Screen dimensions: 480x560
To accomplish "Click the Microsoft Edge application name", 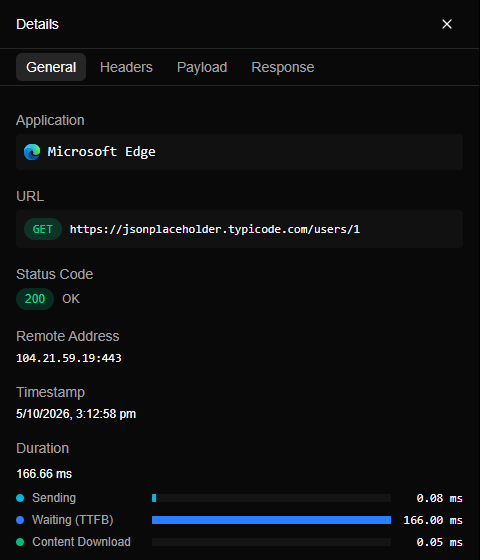I will tap(102, 152).
